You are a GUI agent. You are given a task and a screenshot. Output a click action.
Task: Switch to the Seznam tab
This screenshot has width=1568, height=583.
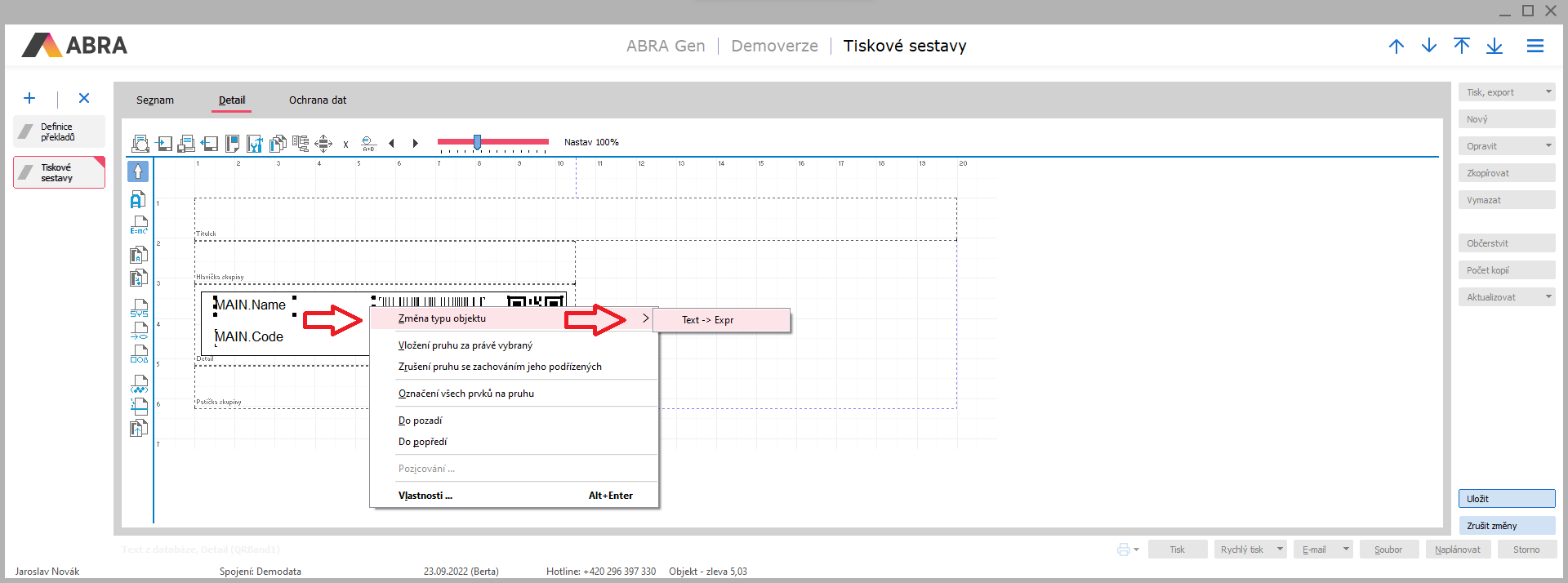click(155, 100)
